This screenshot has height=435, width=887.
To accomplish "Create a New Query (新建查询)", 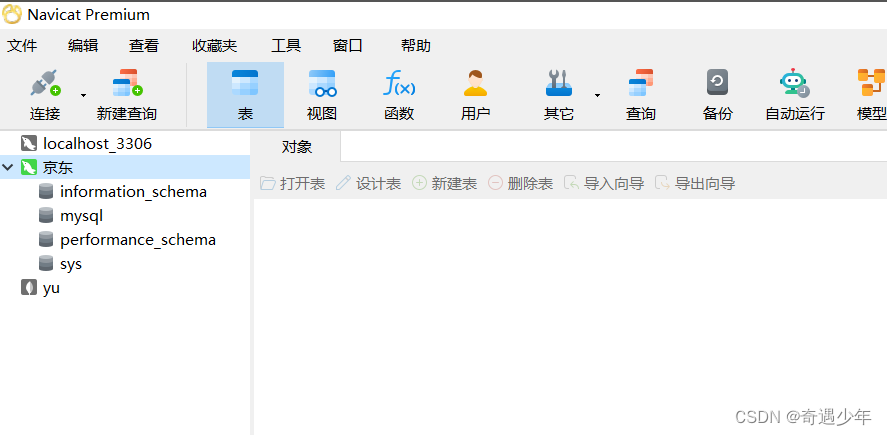I will pyautogui.click(x=127, y=95).
